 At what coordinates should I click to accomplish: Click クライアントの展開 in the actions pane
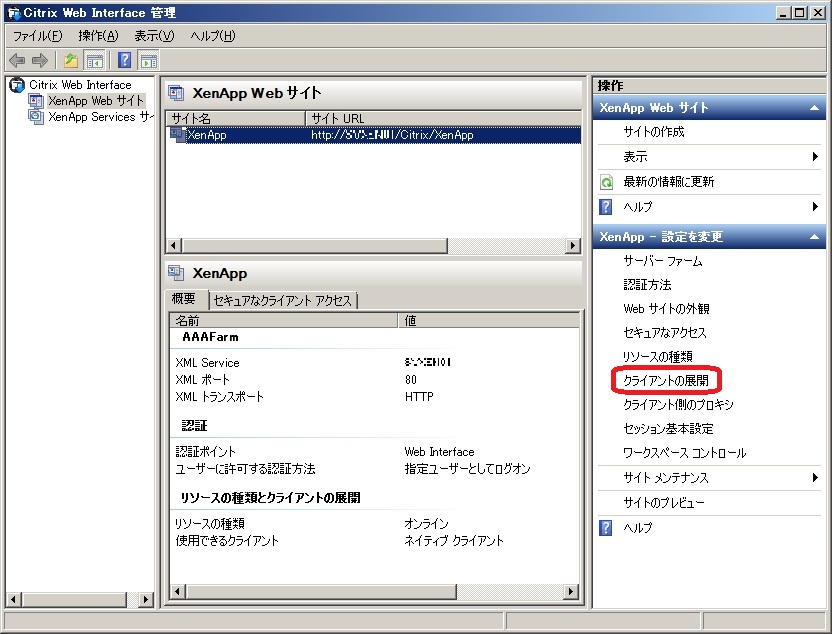(x=665, y=381)
